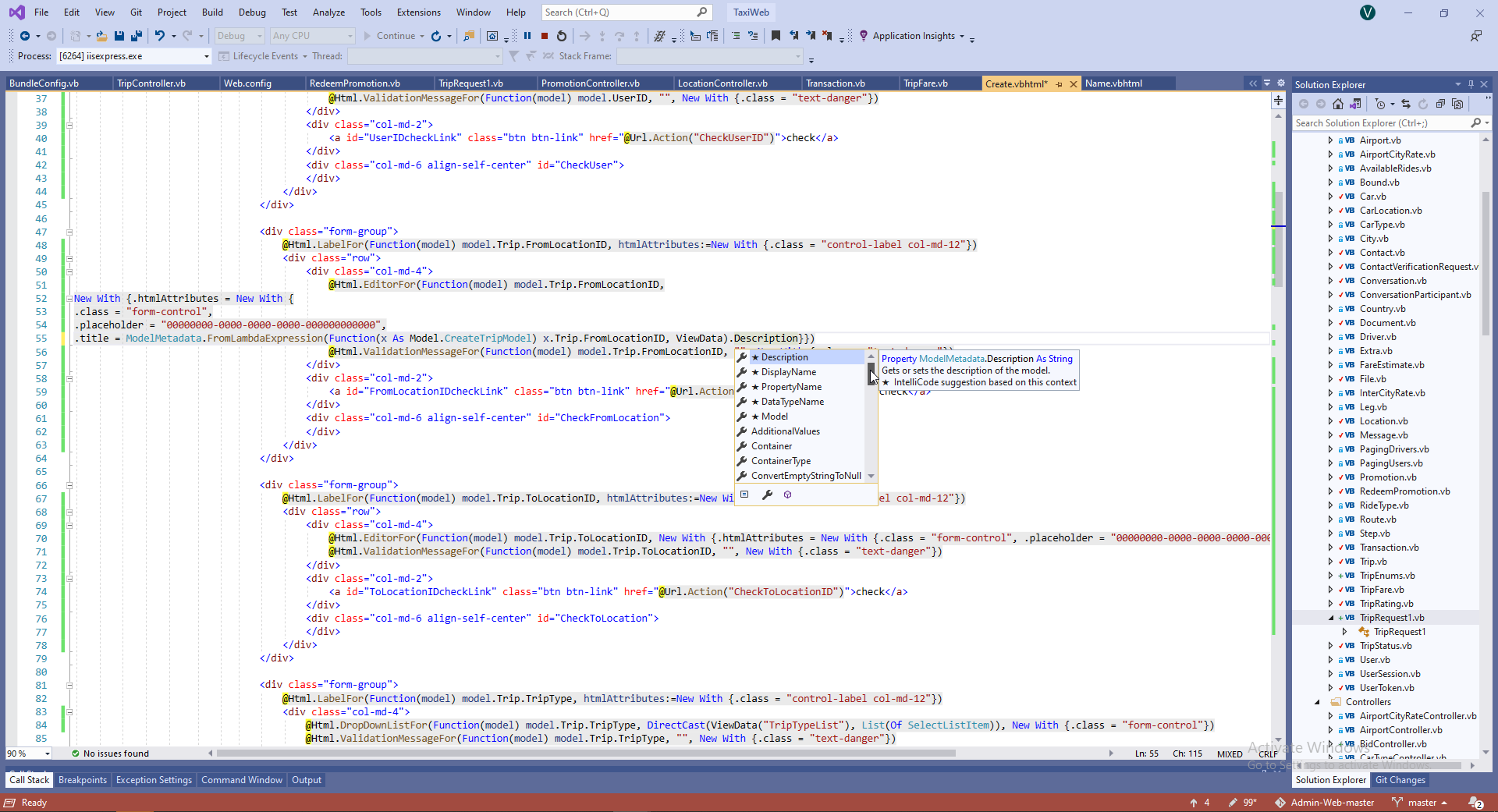Click the IntelliSense list scrollbar thumb

tap(871, 373)
